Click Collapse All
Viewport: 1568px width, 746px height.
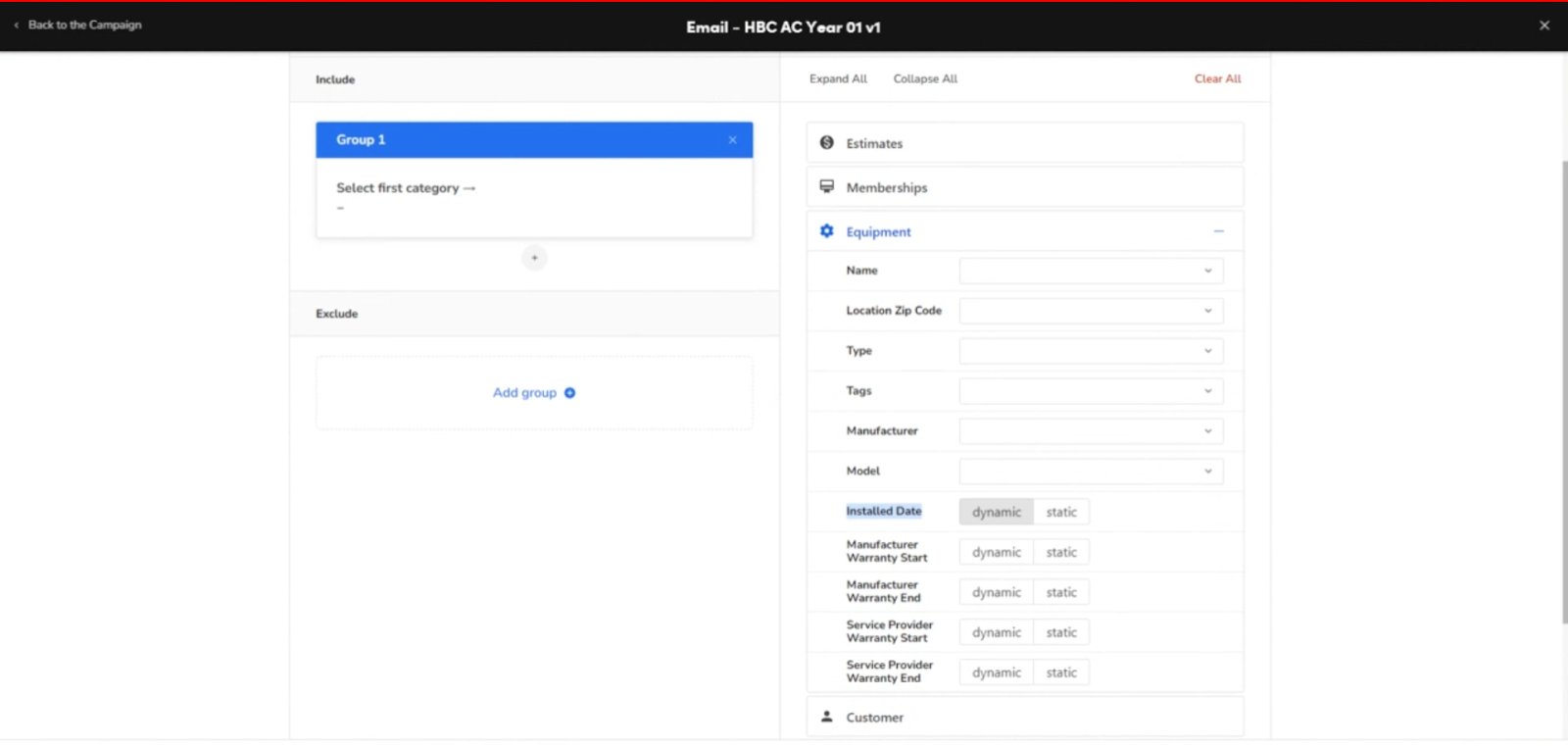[925, 78]
